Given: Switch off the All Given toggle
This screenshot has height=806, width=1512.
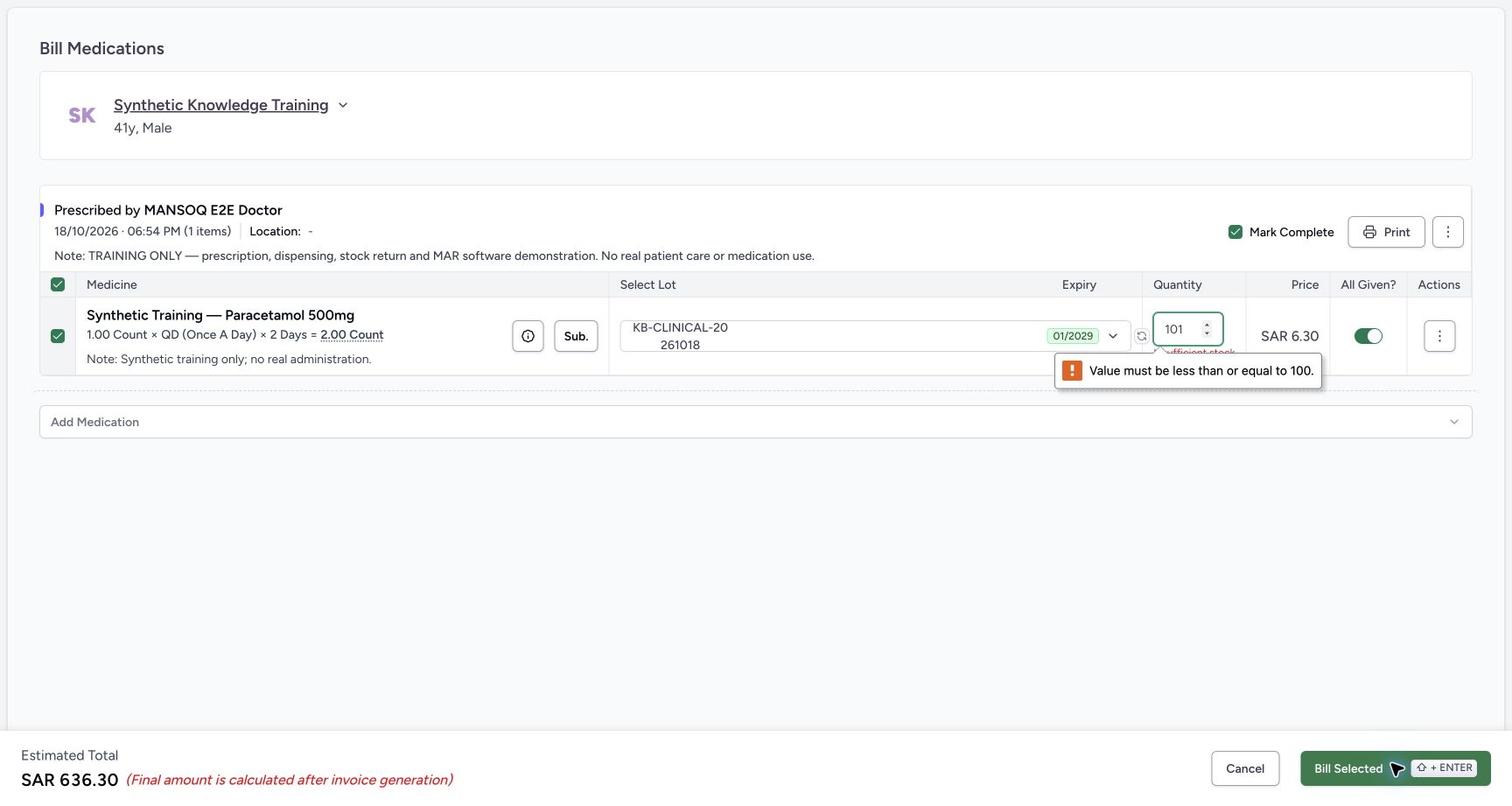Looking at the screenshot, I should 1368,336.
